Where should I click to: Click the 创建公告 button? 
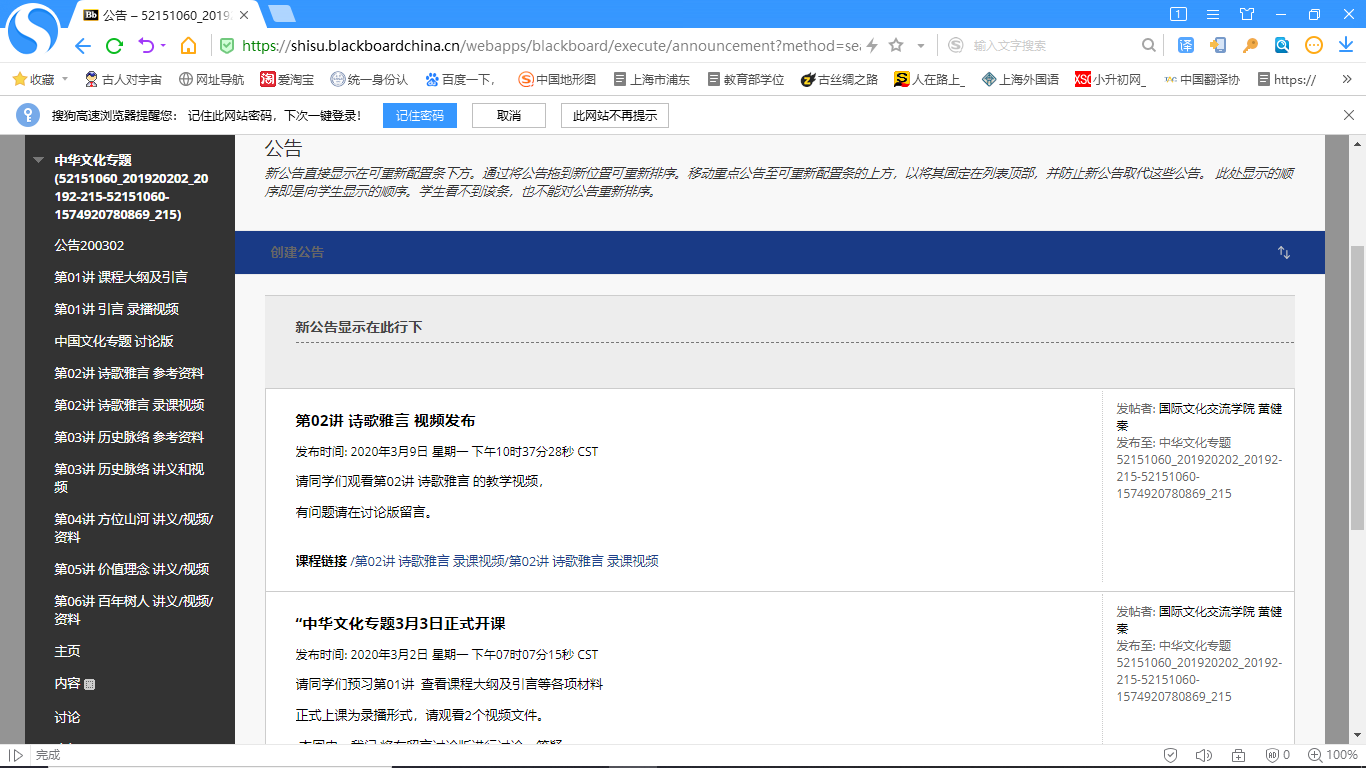tap(297, 253)
